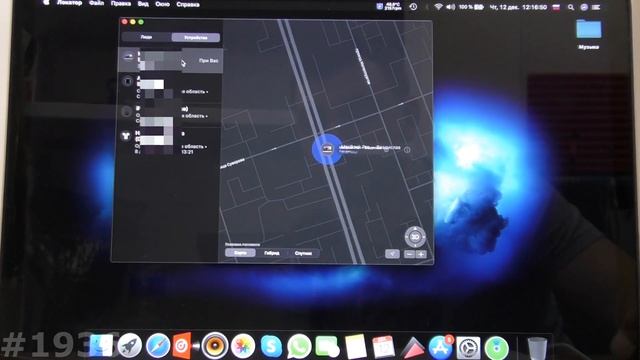Open the Вид menu

click(143, 4)
